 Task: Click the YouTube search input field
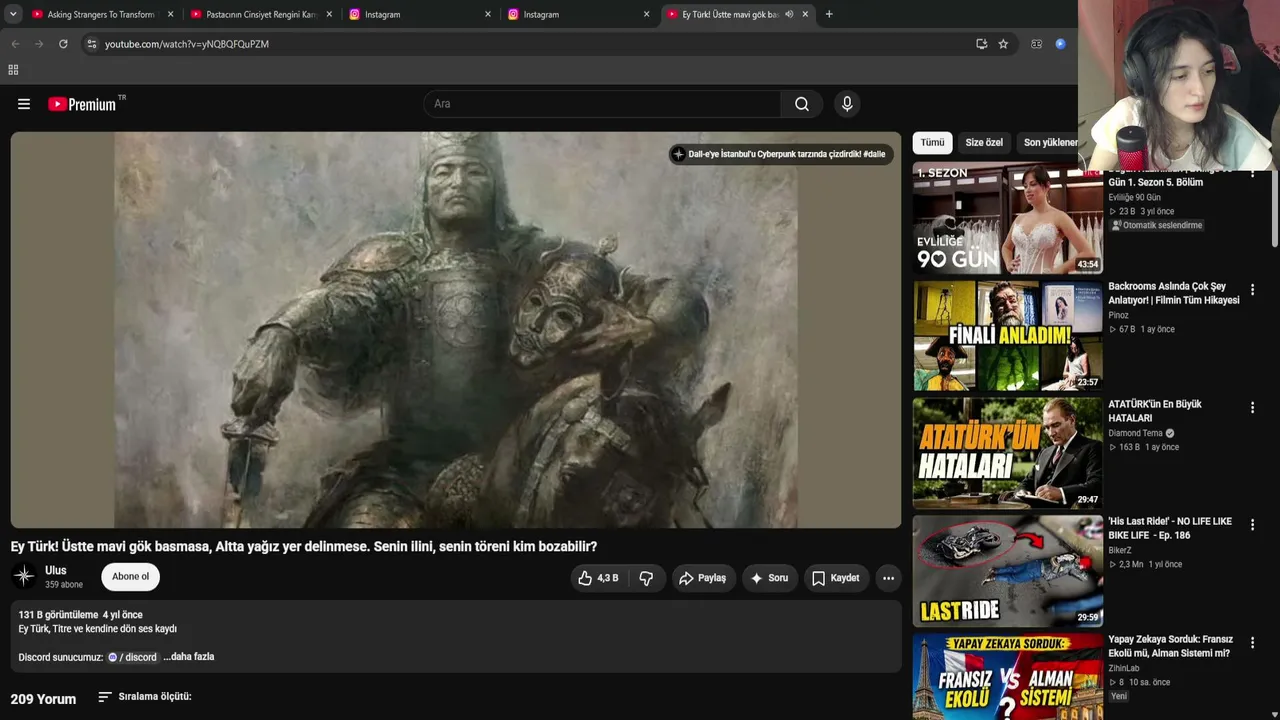(x=602, y=104)
